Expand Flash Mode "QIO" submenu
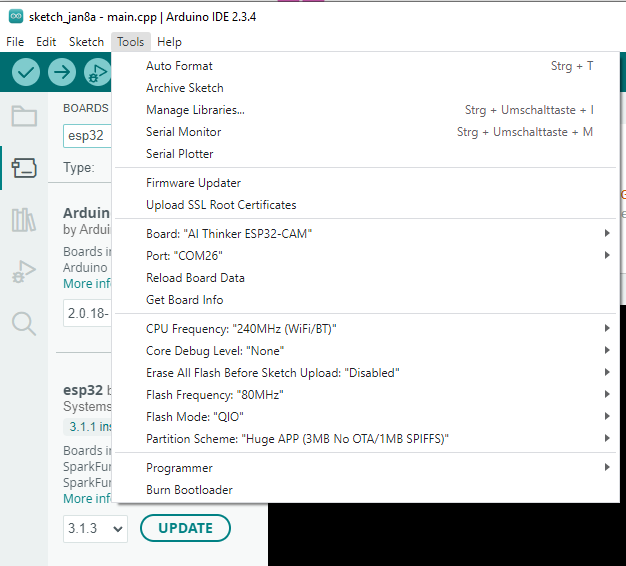 367,417
